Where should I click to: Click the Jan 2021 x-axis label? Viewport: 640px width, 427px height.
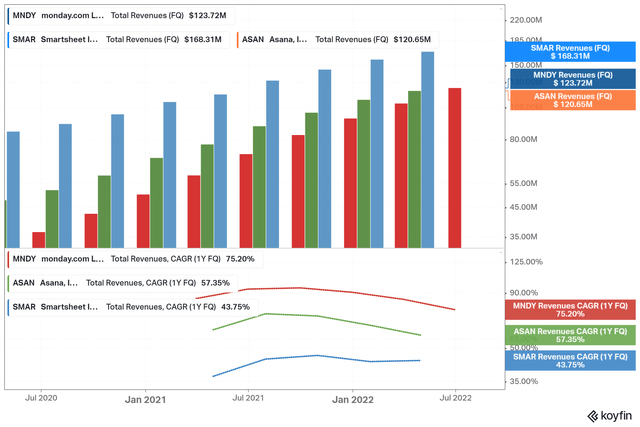[145, 398]
